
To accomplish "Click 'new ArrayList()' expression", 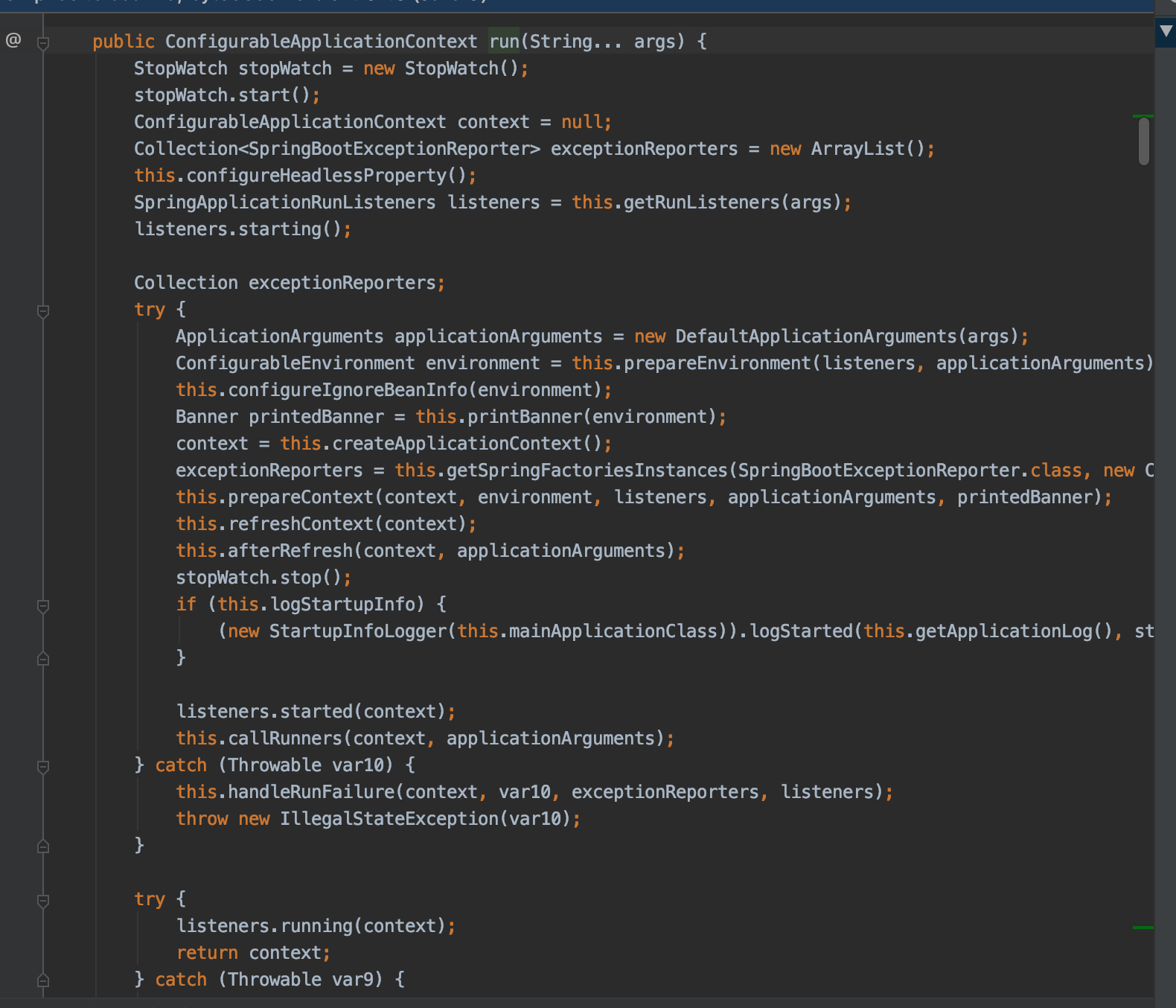I will point(848,149).
